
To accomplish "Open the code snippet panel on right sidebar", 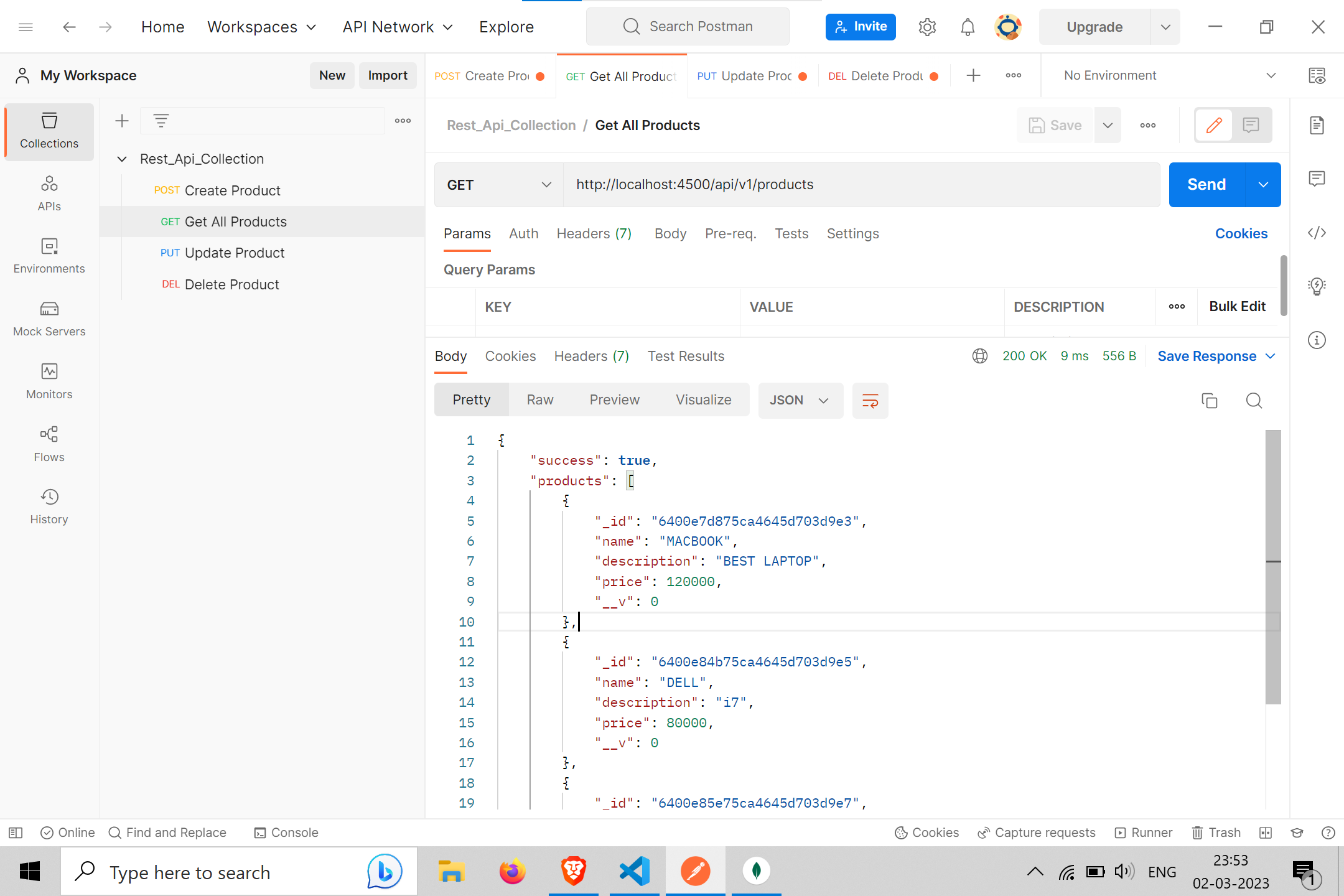I will (1317, 233).
